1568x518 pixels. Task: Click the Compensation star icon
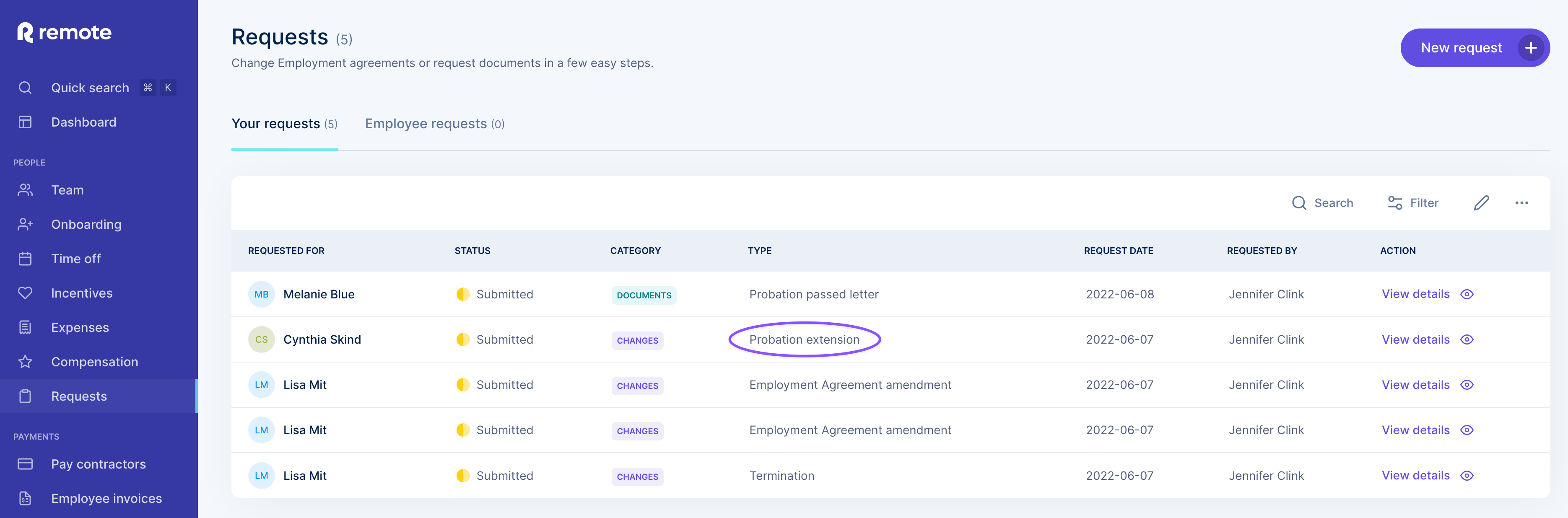click(25, 362)
